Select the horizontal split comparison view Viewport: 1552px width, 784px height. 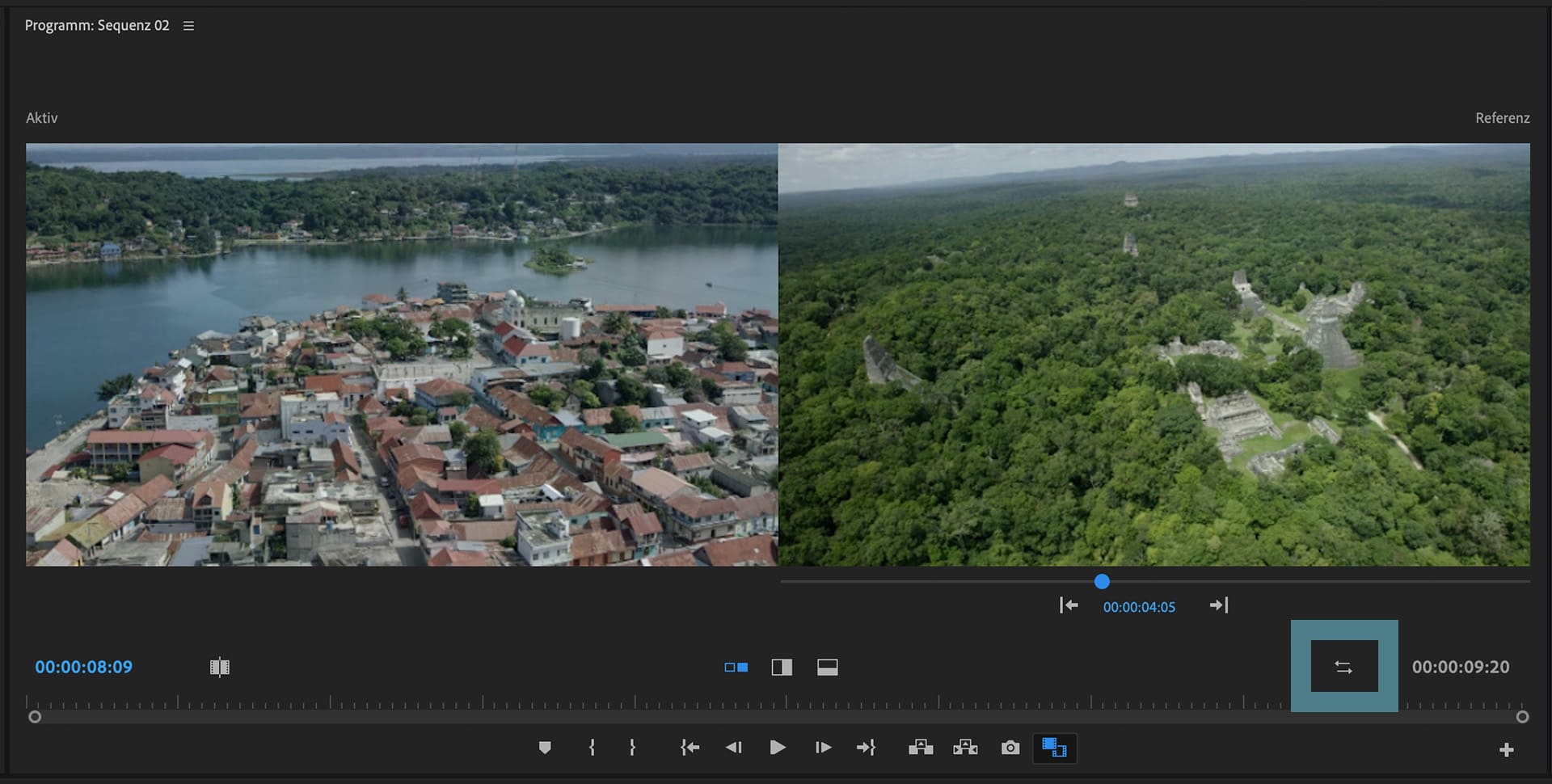[827, 668]
